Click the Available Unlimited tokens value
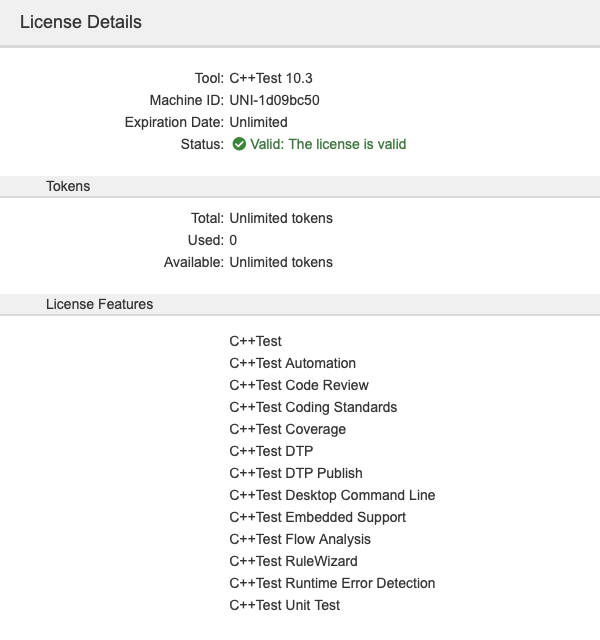Image resolution: width=600 pixels, height=640 pixels. coord(281,262)
